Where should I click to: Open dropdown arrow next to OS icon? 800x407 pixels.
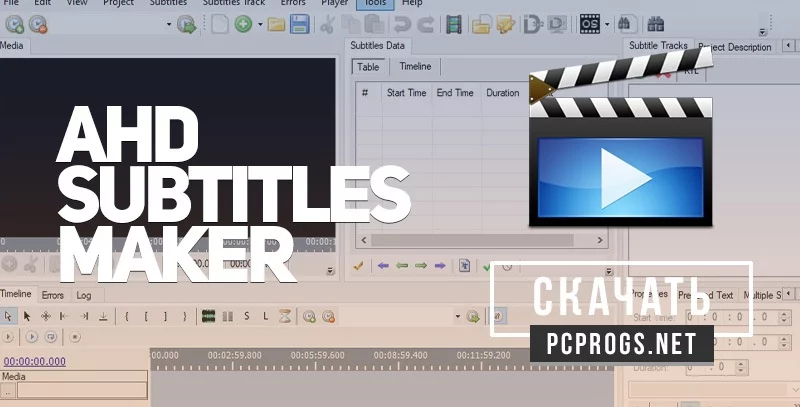tap(607, 24)
